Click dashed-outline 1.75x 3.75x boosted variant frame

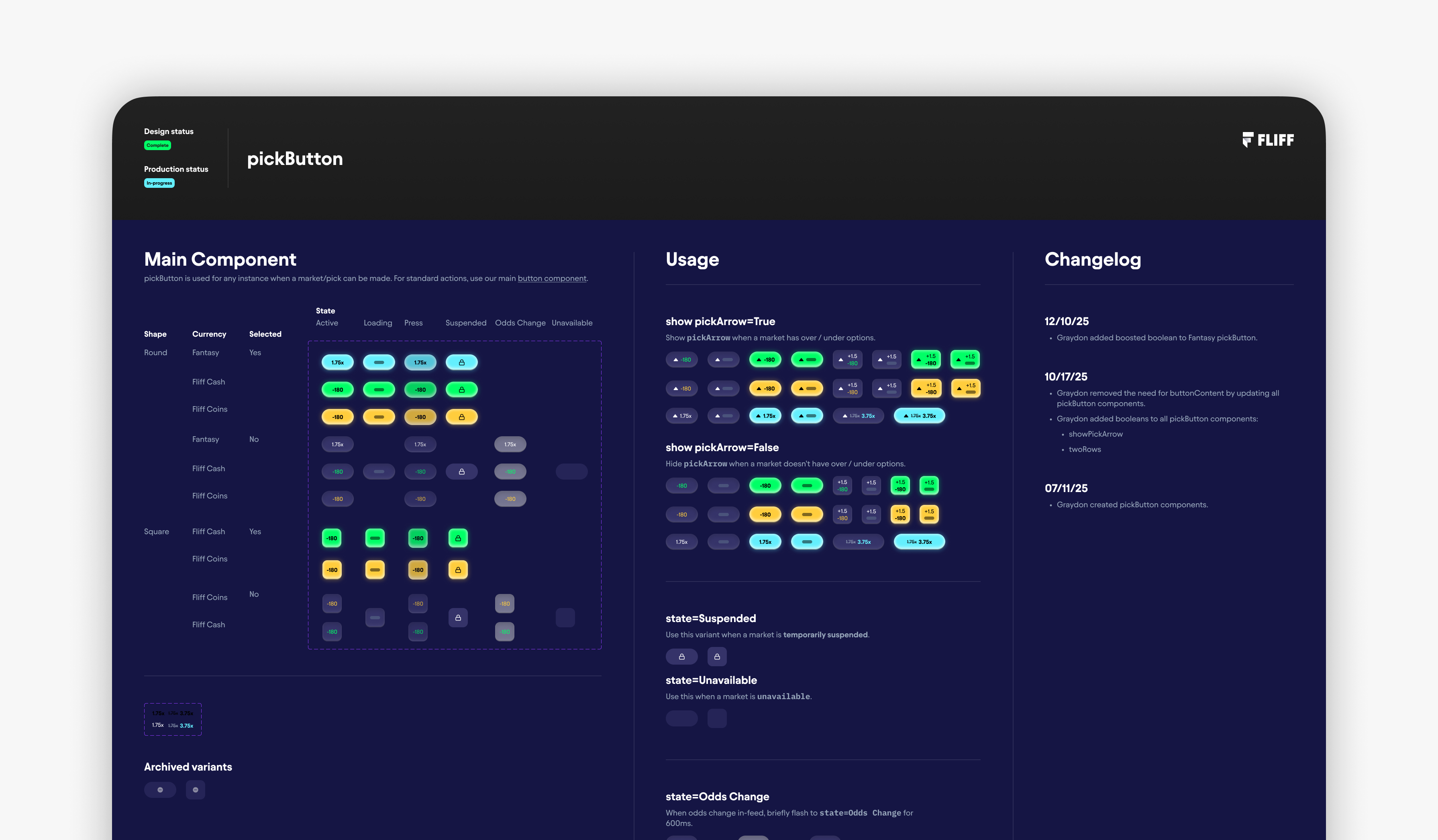coord(172,719)
